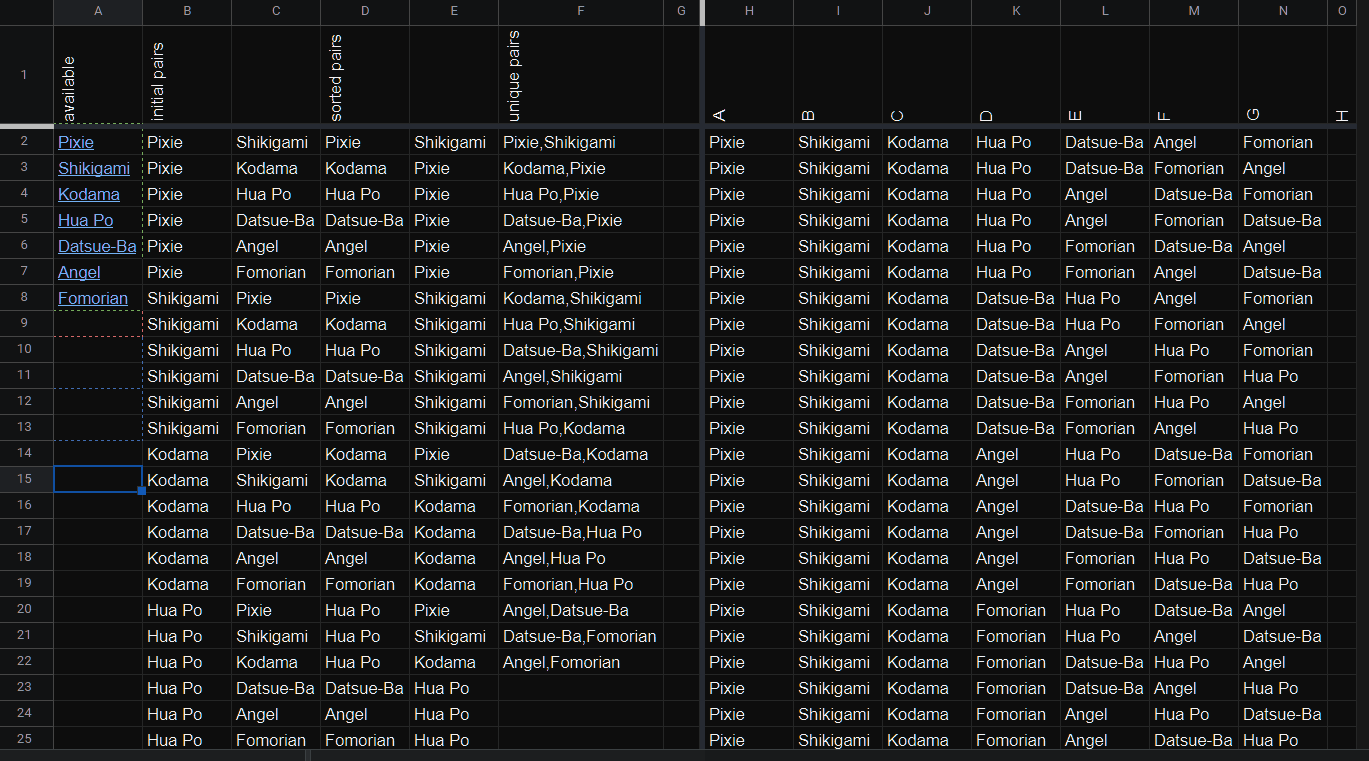The width and height of the screenshot is (1369, 761).
Task: Select column K by its header letter
Action: tap(1016, 11)
